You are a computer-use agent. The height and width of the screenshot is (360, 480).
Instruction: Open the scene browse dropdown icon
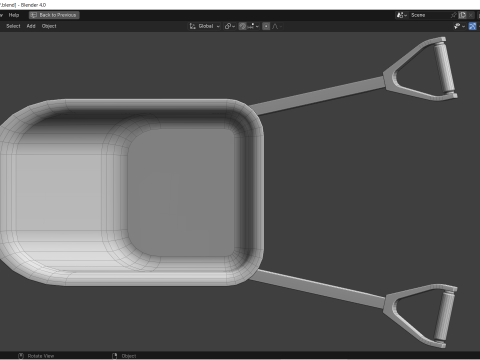[401, 15]
